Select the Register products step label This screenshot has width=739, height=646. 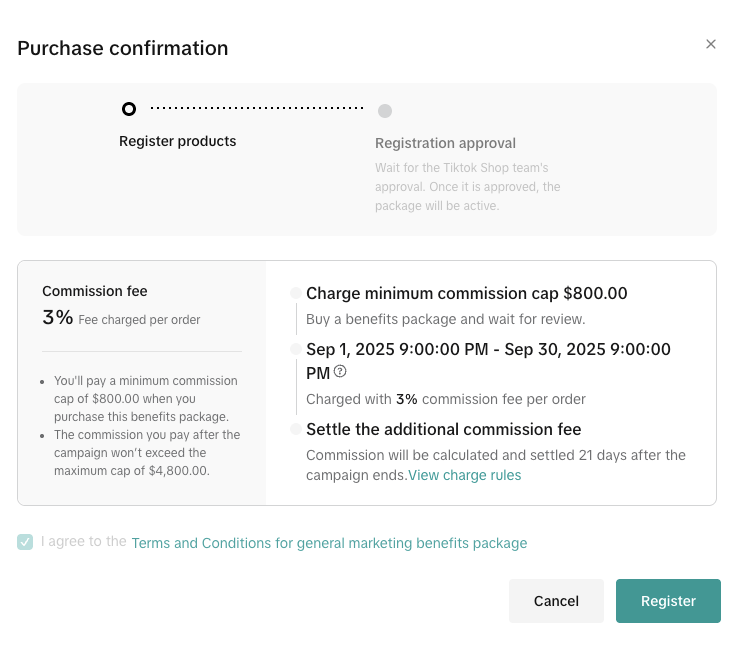point(178,141)
